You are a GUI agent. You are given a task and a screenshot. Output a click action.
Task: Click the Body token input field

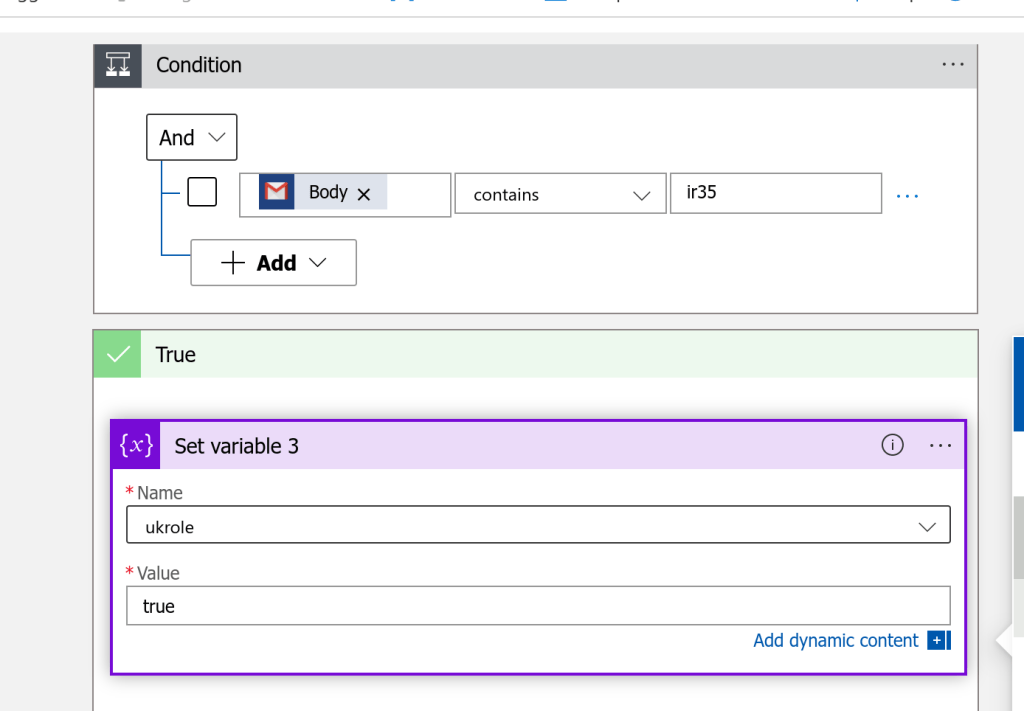coord(345,194)
